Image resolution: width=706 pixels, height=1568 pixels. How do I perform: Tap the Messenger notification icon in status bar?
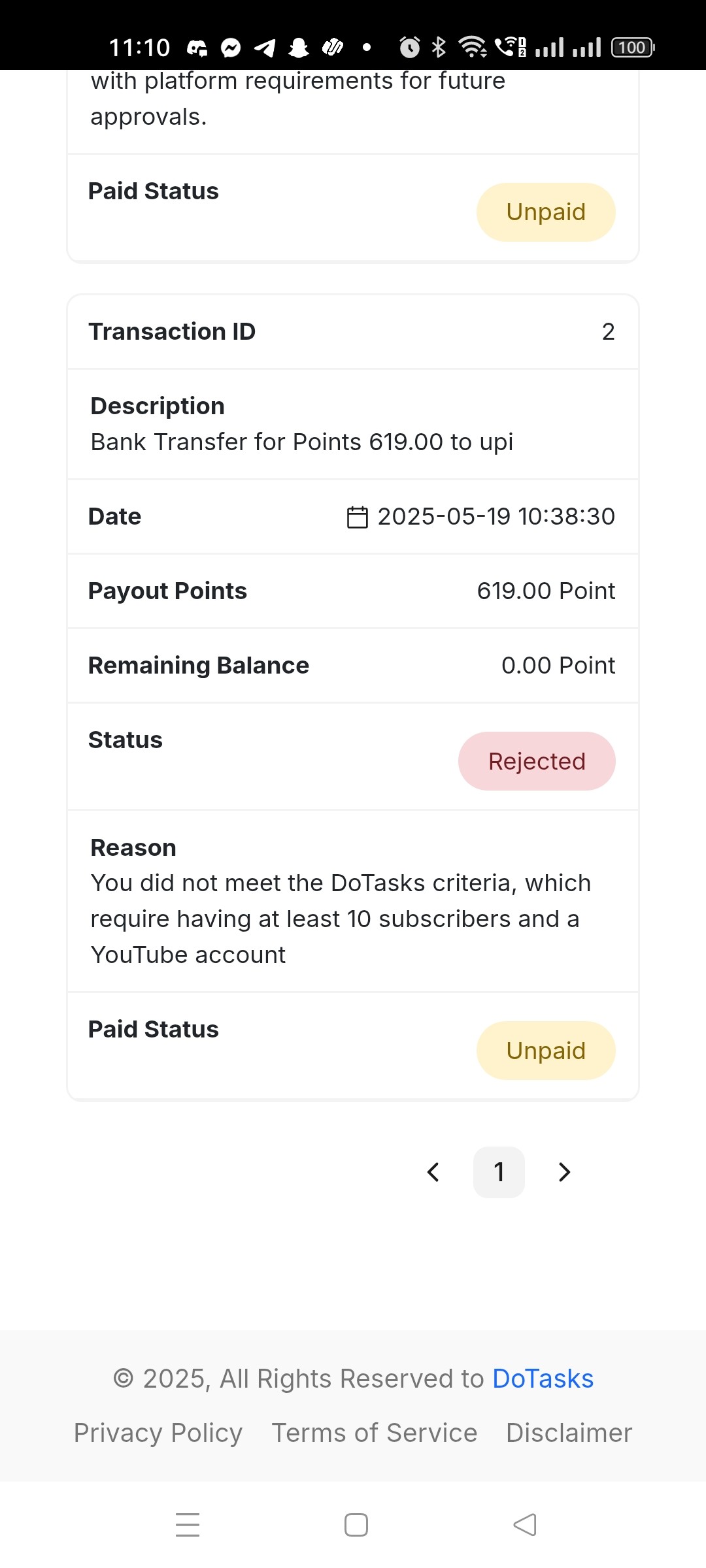point(231,48)
